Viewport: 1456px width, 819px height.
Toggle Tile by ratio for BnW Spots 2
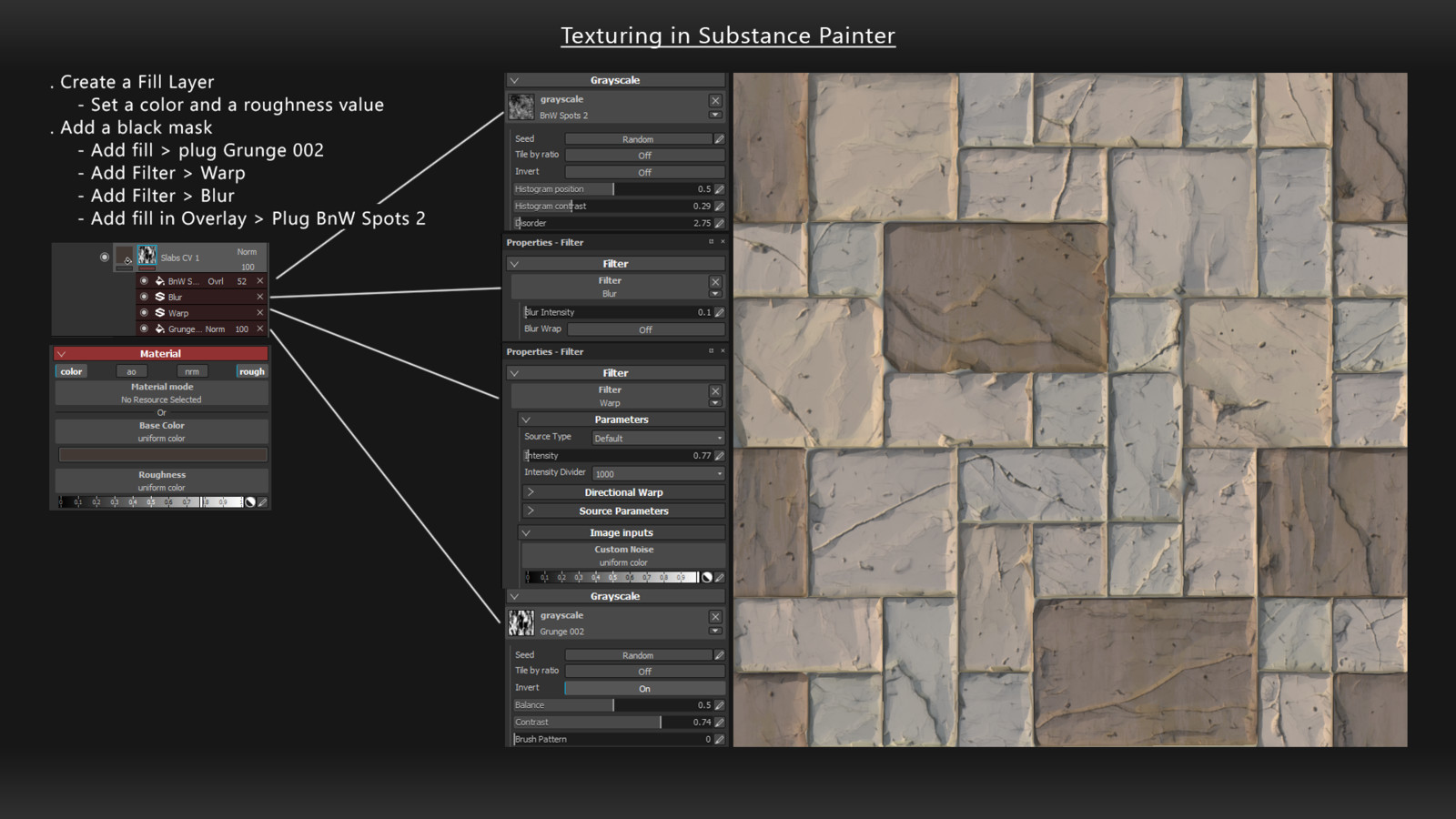645,156
